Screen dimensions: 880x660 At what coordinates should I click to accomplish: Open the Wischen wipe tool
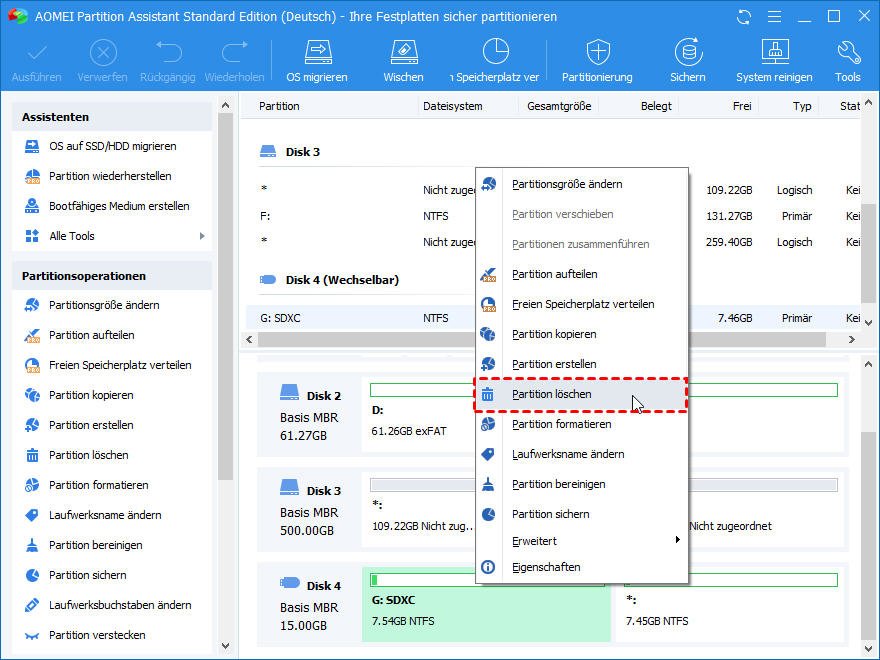(x=404, y=61)
